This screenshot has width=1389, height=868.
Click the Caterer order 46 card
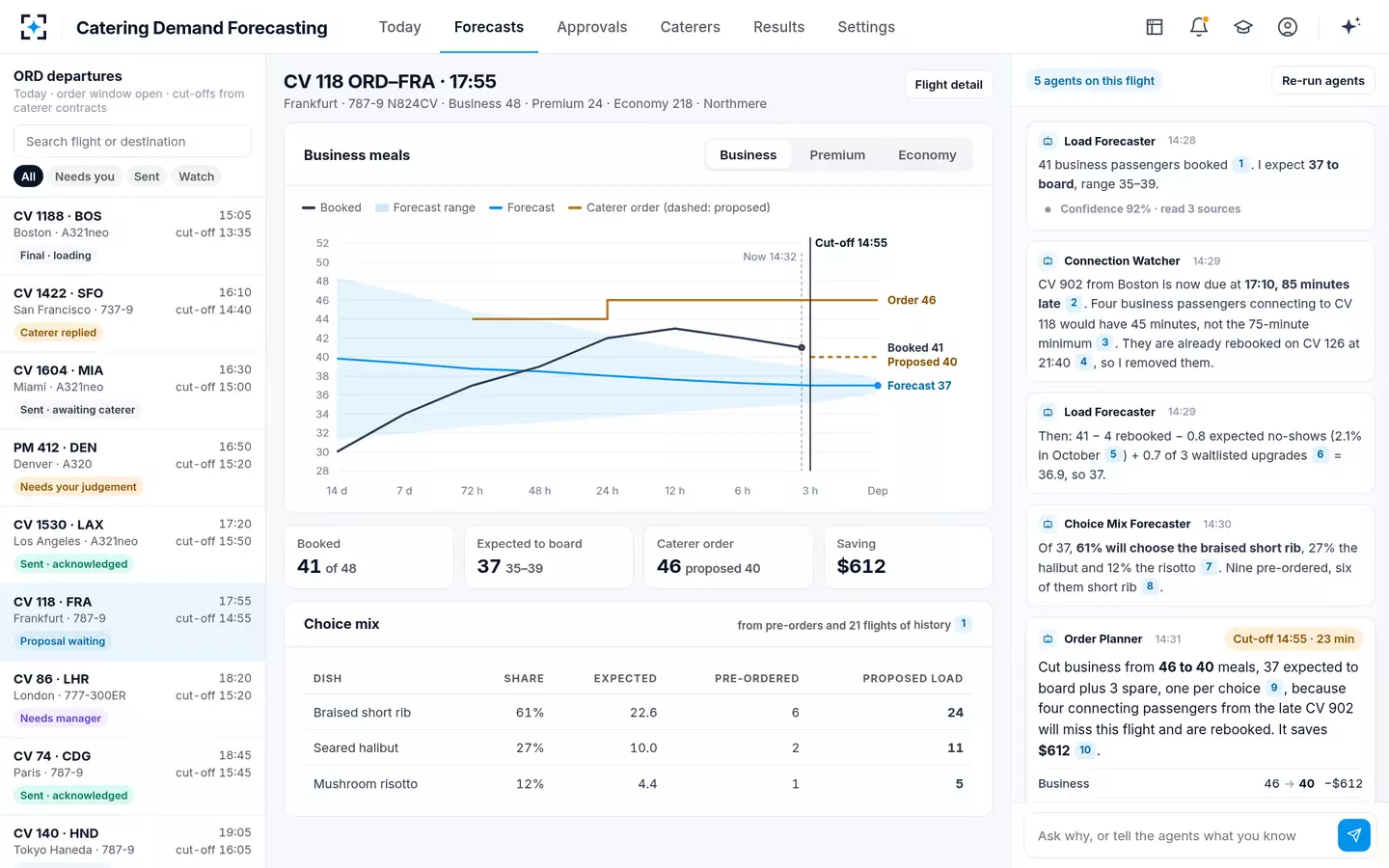tap(728, 556)
